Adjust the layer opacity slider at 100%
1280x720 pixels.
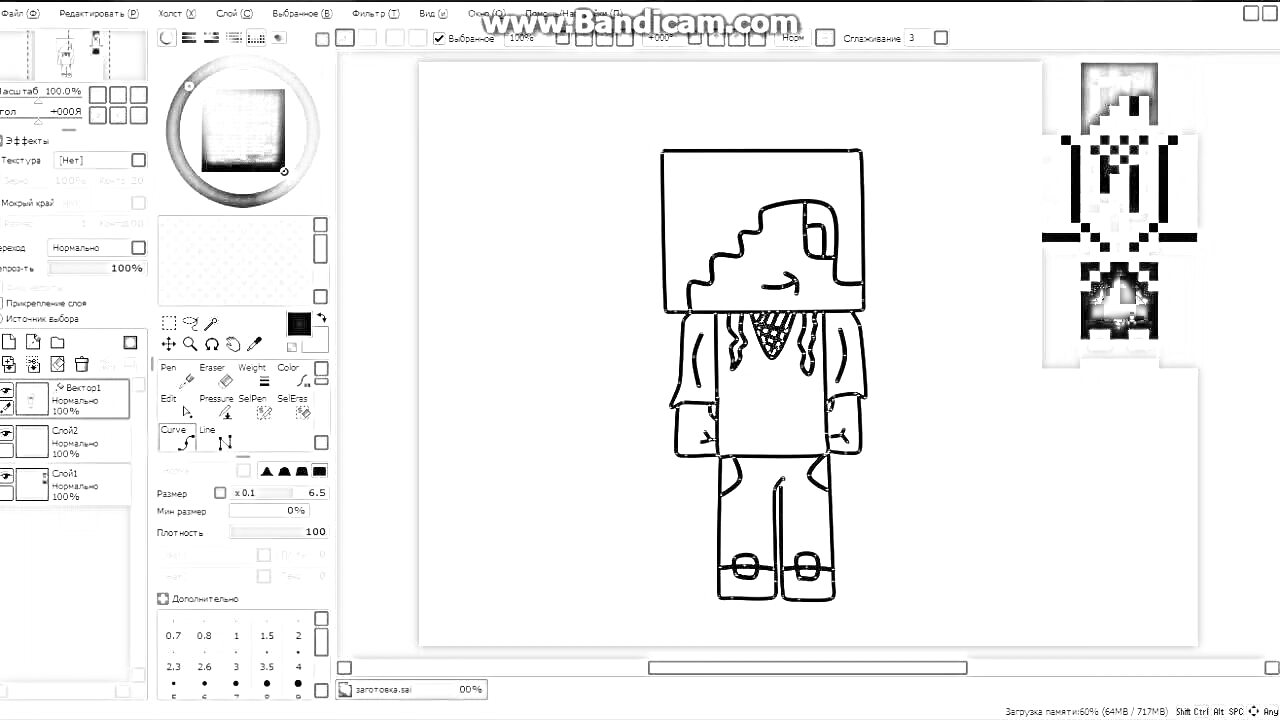point(96,268)
